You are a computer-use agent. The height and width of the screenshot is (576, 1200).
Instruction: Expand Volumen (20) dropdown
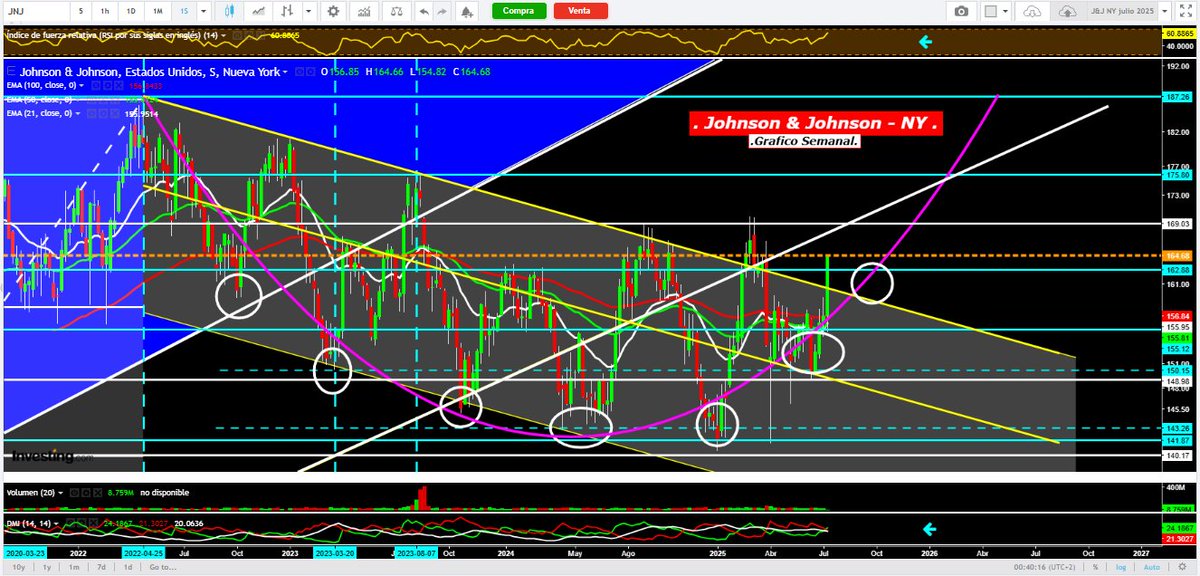tap(60, 493)
